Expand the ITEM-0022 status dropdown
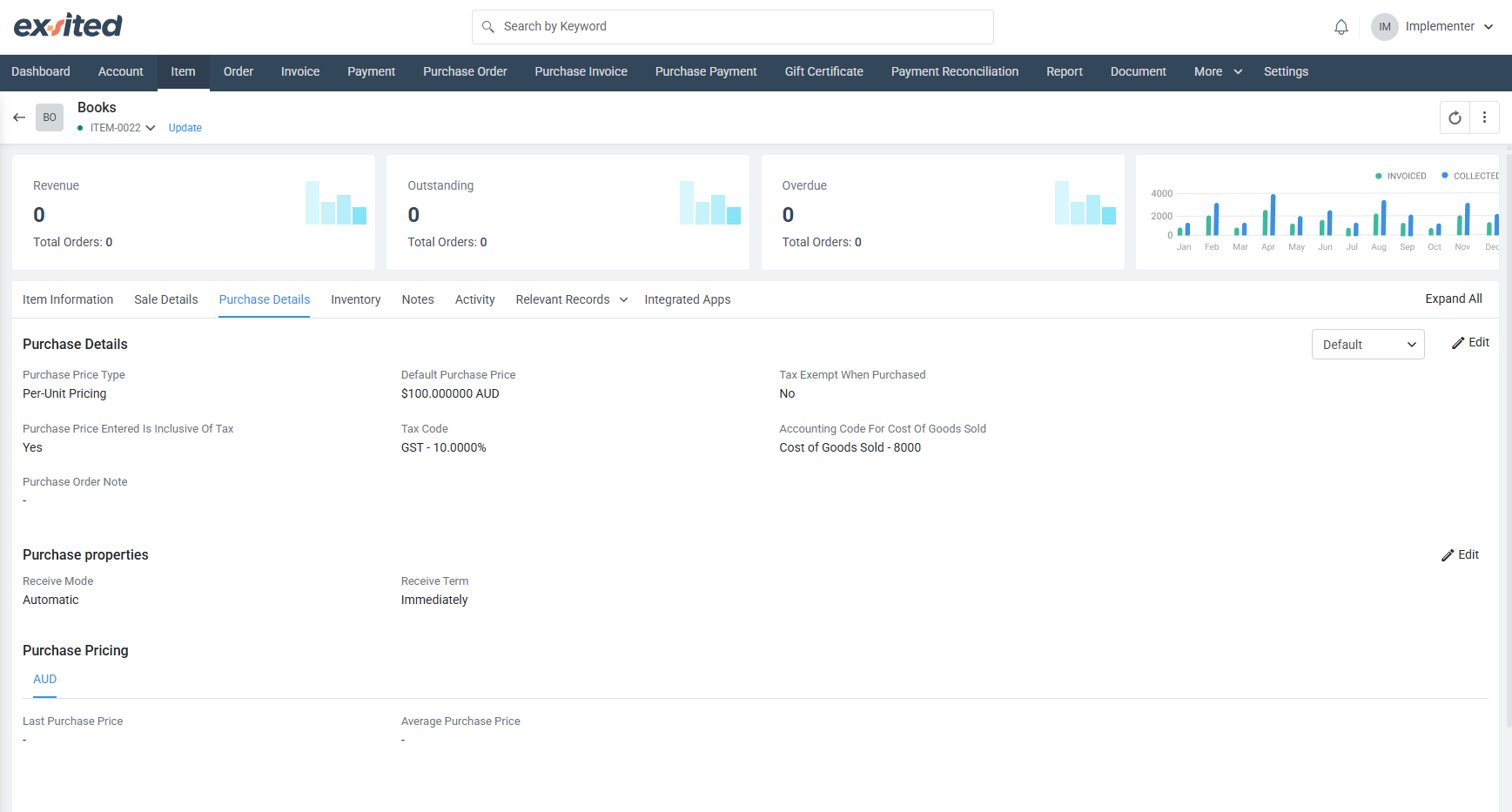The width and height of the screenshot is (1512, 812). (x=151, y=128)
